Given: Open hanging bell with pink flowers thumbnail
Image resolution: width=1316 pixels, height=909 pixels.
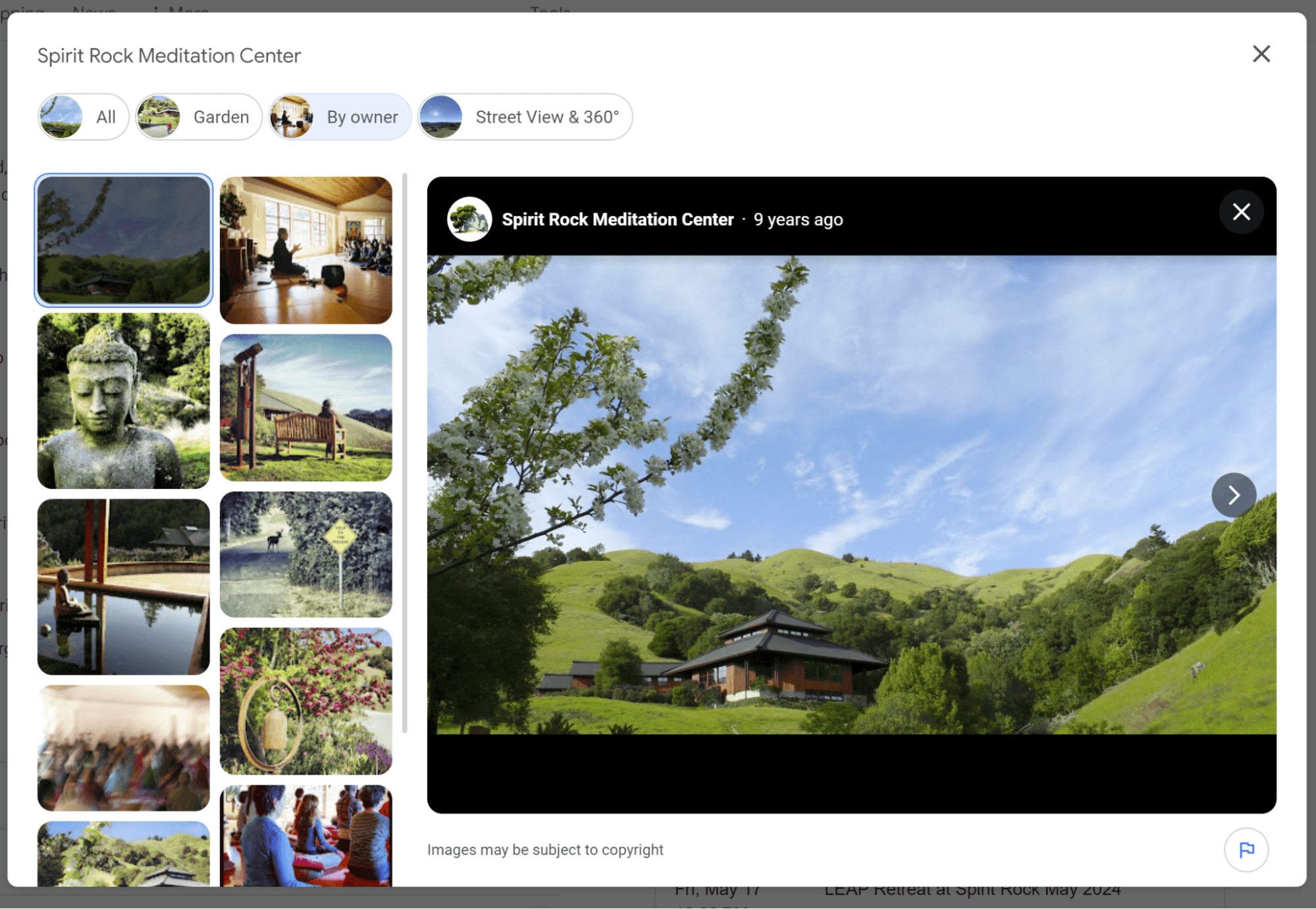Looking at the screenshot, I should click(x=305, y=701).
